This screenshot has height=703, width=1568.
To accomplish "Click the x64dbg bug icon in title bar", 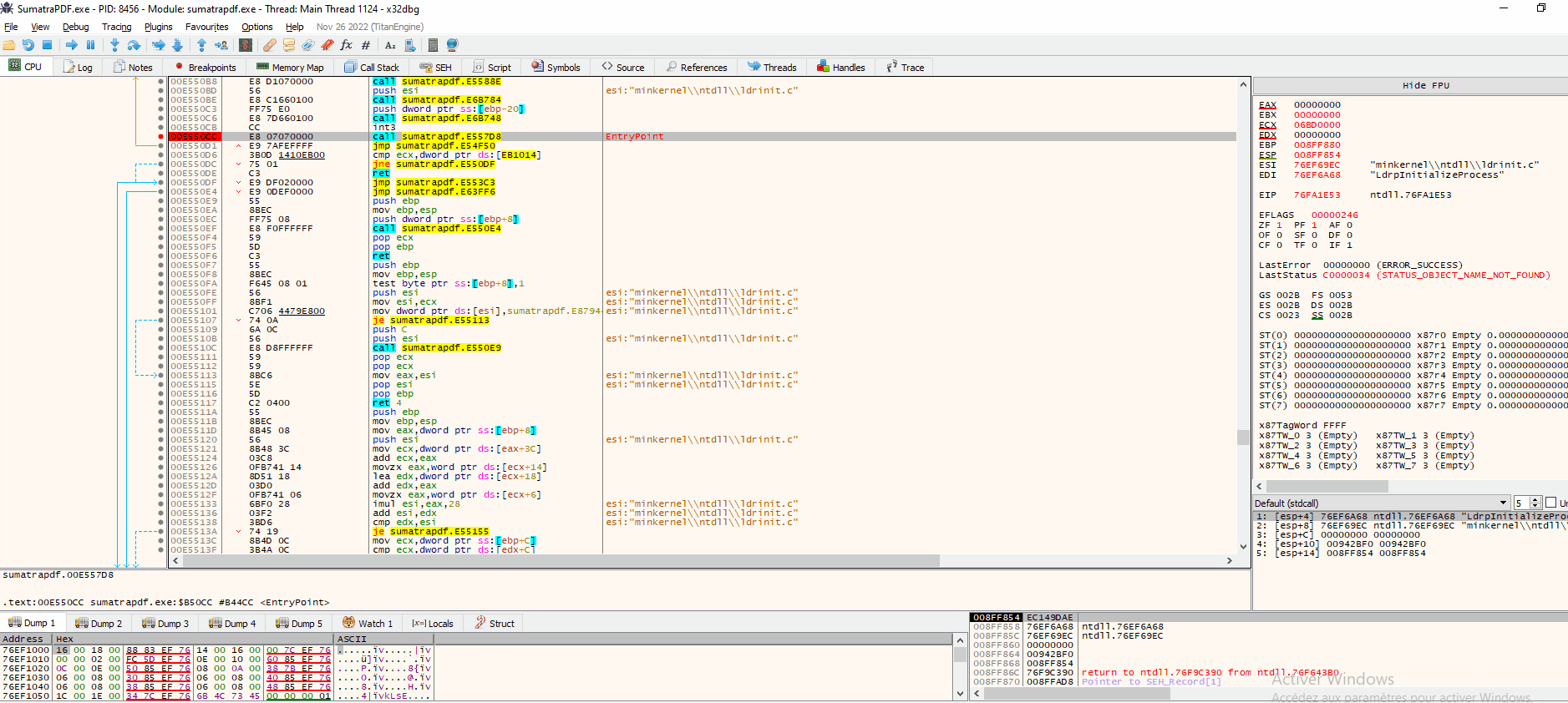I will pos(7,8).
